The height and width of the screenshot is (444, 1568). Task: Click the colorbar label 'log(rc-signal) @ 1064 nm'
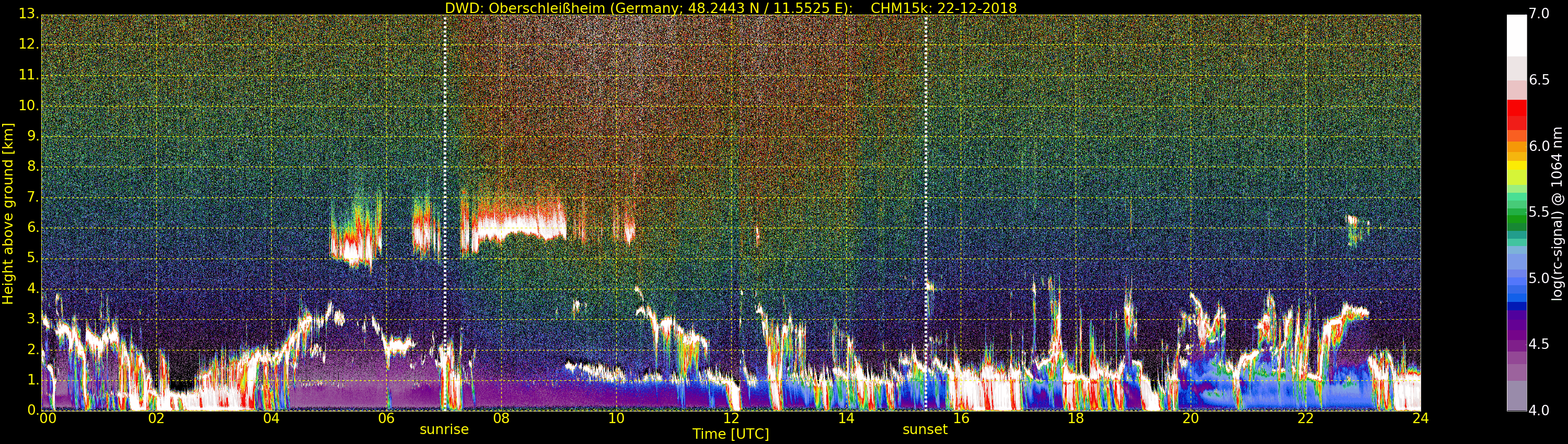[x=1557, y=214]
